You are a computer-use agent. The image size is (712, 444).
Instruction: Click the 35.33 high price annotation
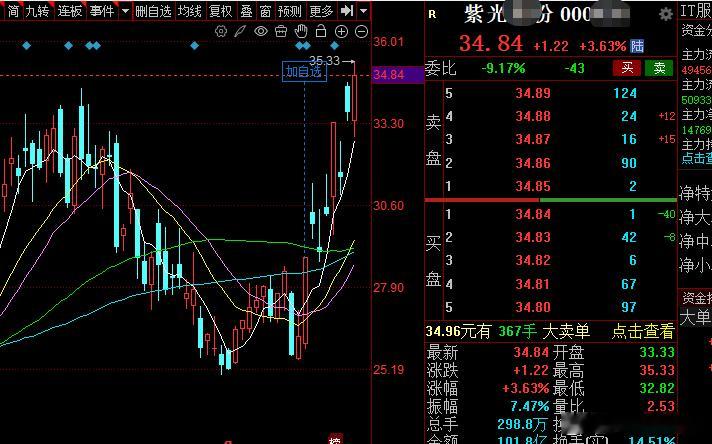pyautogui.click(x=324, y=60)
